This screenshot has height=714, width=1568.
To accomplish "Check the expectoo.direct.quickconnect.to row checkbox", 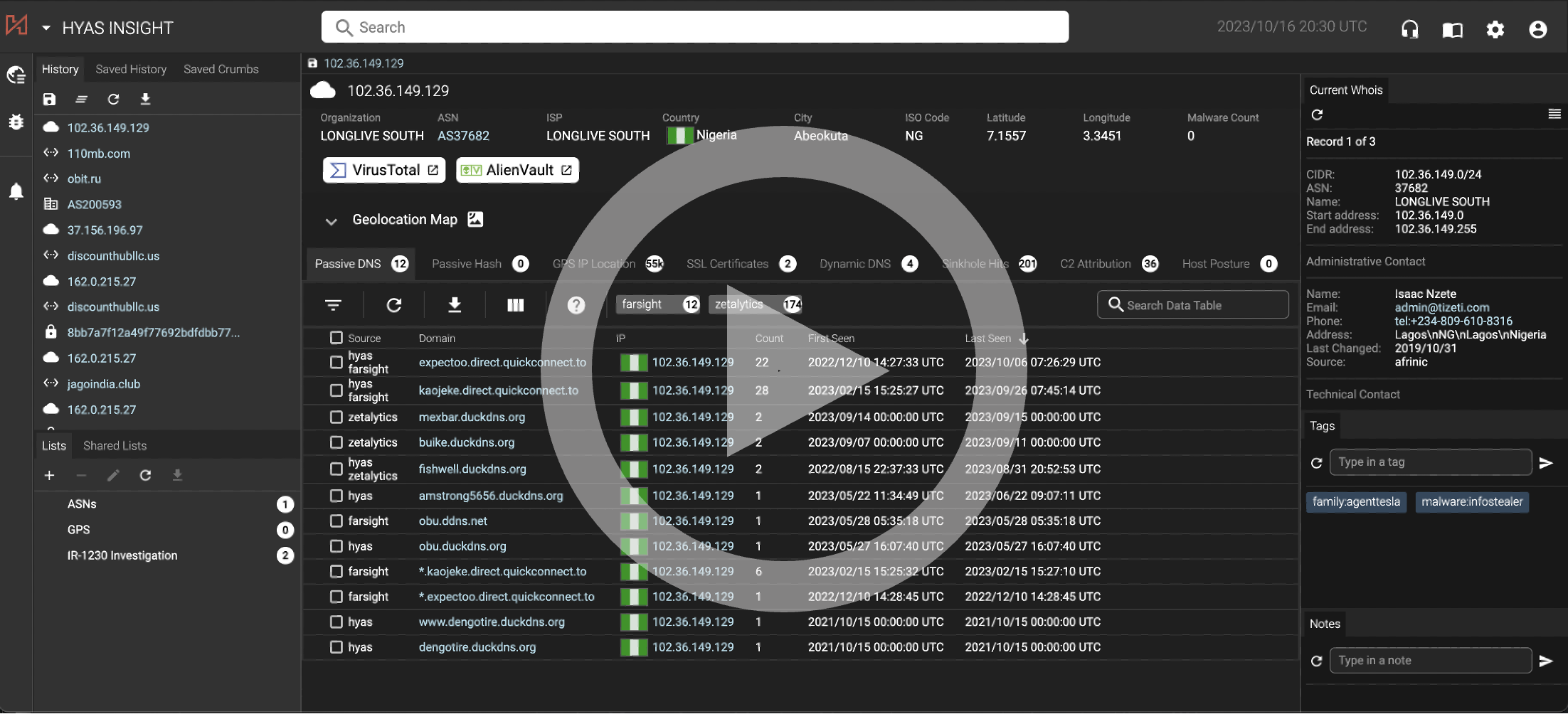I will tap(337, 362).
